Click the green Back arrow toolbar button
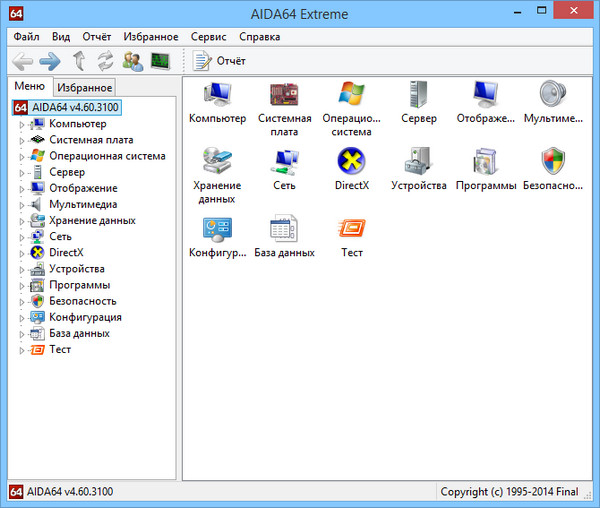Screen dimensions: 600x508 [x=23, y=61]
